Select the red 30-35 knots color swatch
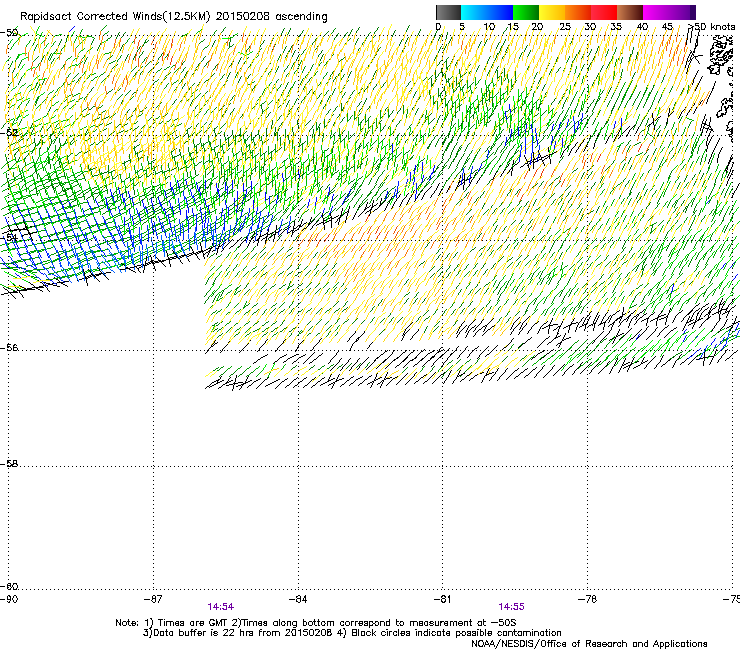Screen dimensions: 740x650 coord(604,12)
